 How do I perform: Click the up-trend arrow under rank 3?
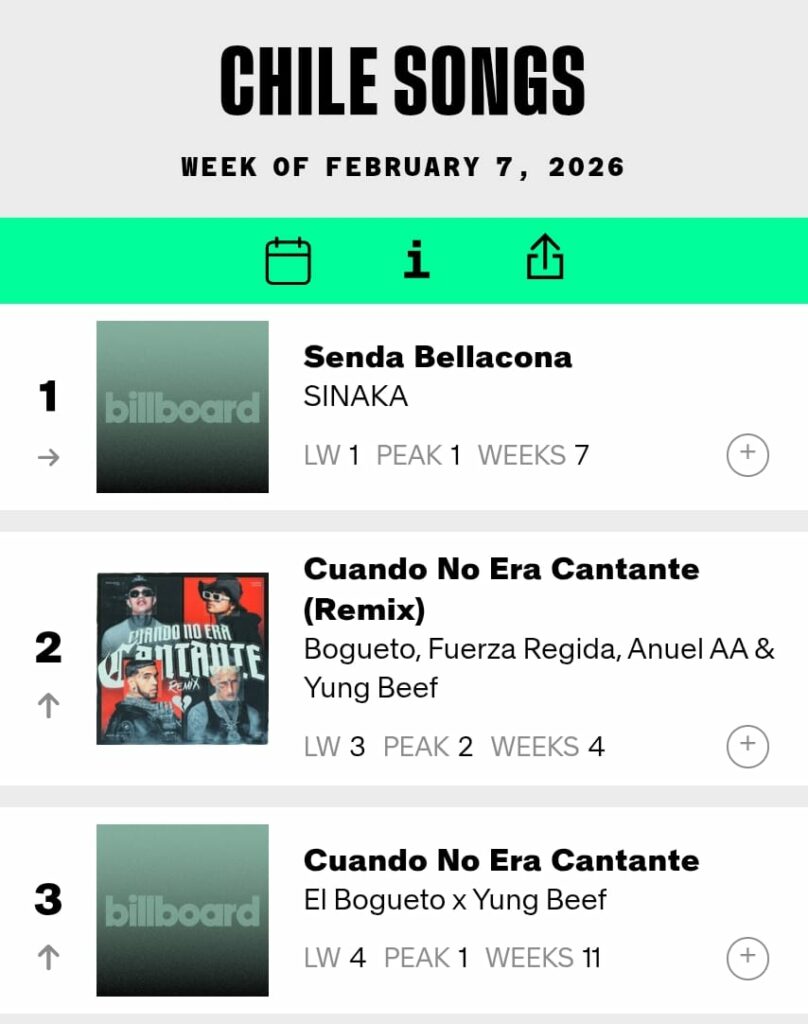click(48, 958)
